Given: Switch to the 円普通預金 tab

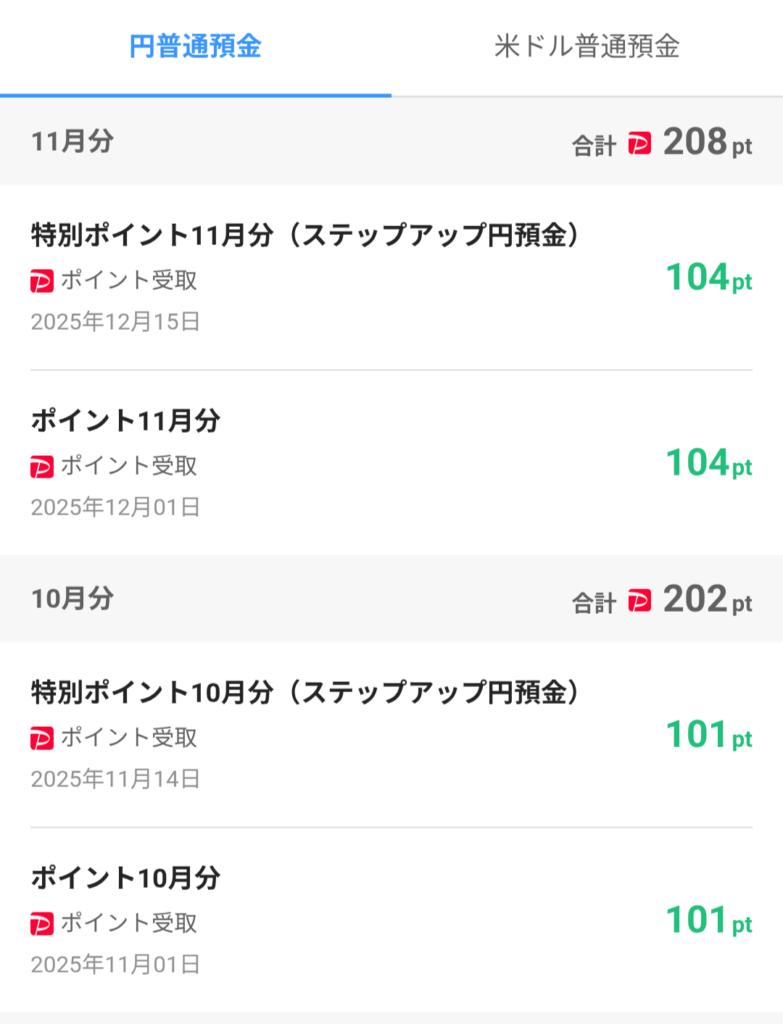Looking at the screenshot, I should coord(195,47).
